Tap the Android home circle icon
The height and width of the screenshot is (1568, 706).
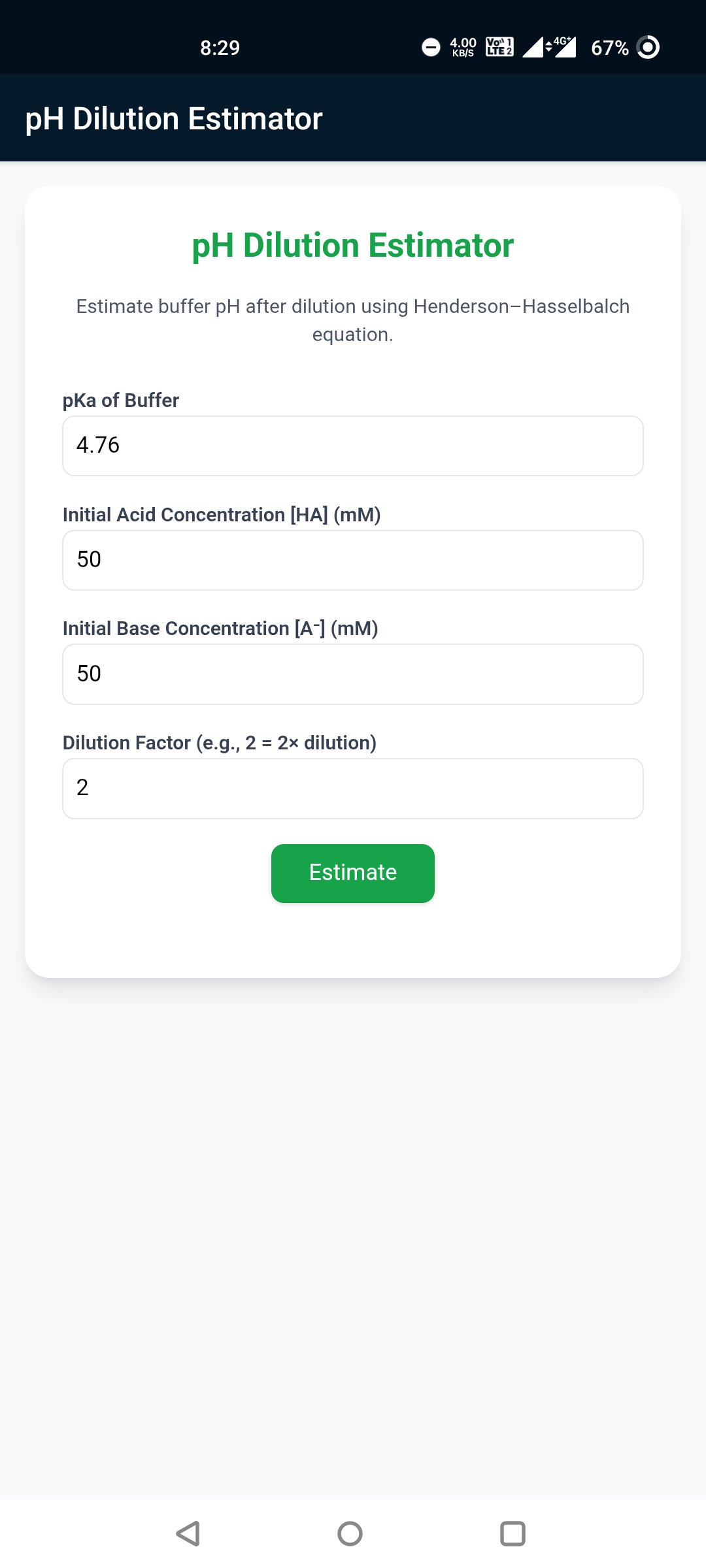350,1533
